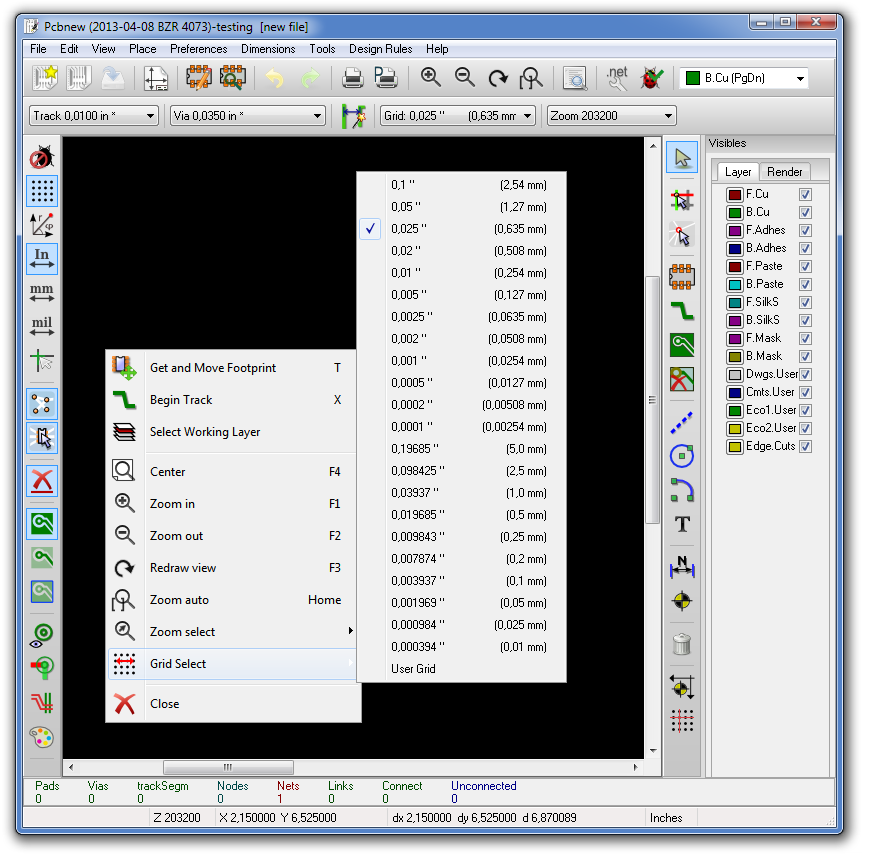Image resolution: width=872 pixels, height=858 pixels.
Task: Select units in millimeters icon
Action: (x=42, y=293)
